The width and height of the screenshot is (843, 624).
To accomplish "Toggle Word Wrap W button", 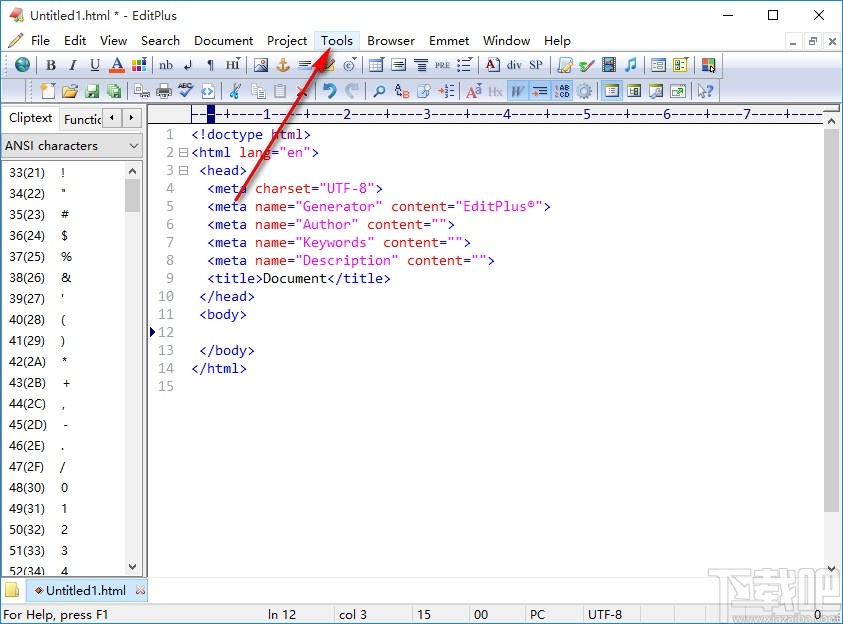I will click(517, 91).
